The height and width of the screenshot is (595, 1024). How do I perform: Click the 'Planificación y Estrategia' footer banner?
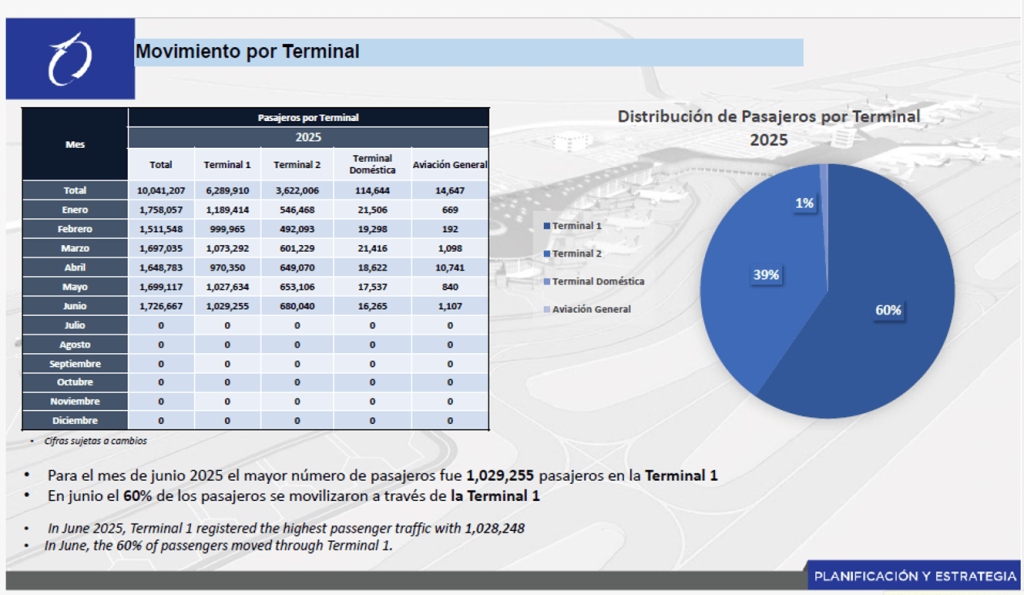click(914, 577)
